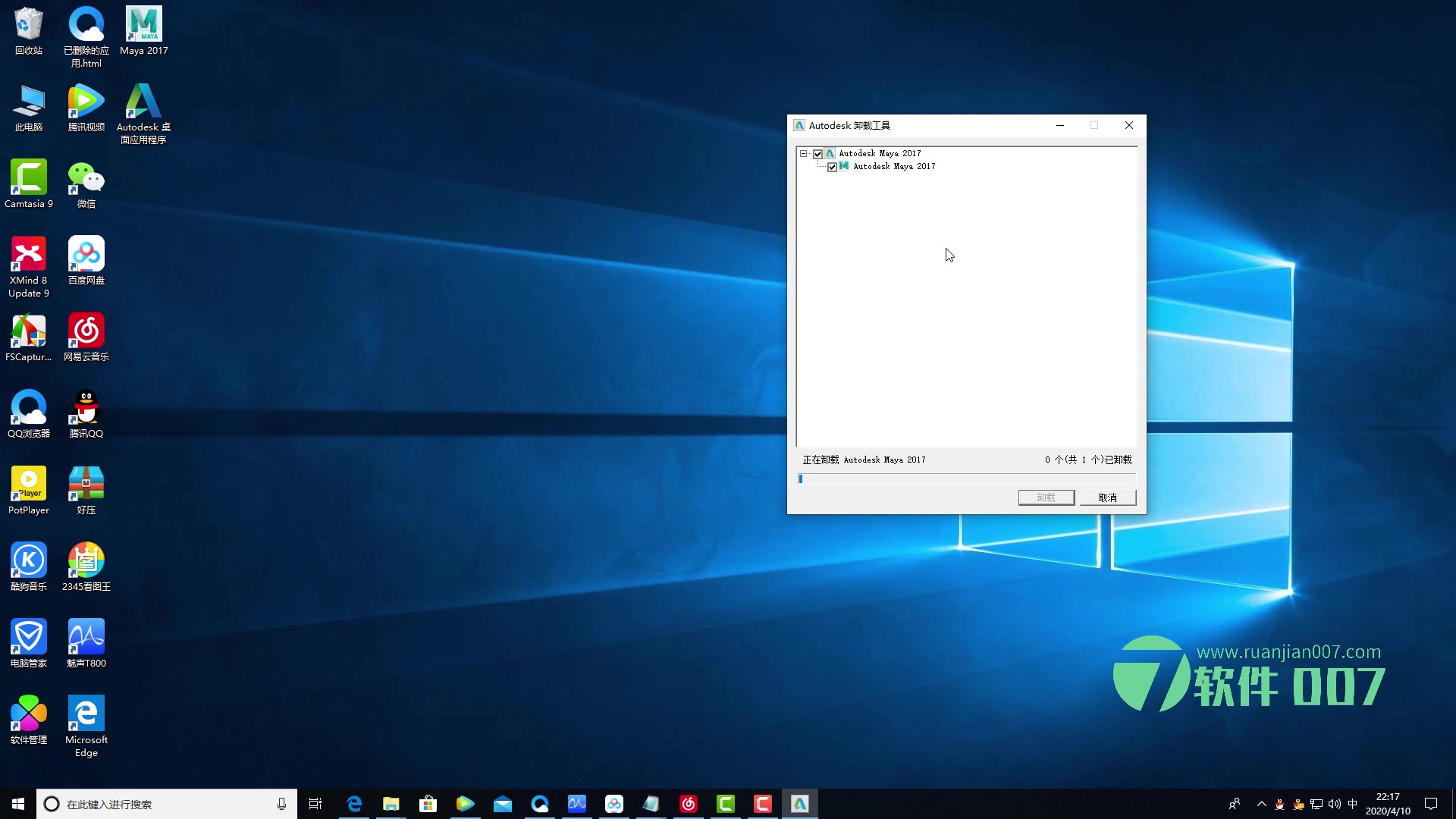
Task: Open the Recycle Bin desktop icon
Action: pyautogui.click(x=29, y=31)
